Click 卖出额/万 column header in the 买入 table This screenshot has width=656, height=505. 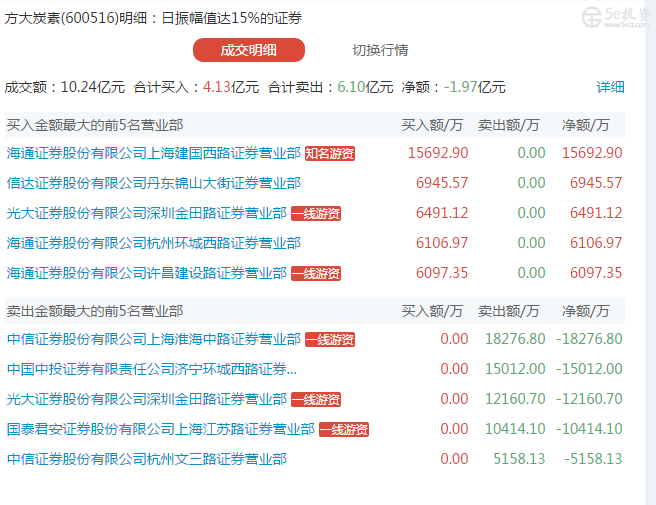click(509, 125)
